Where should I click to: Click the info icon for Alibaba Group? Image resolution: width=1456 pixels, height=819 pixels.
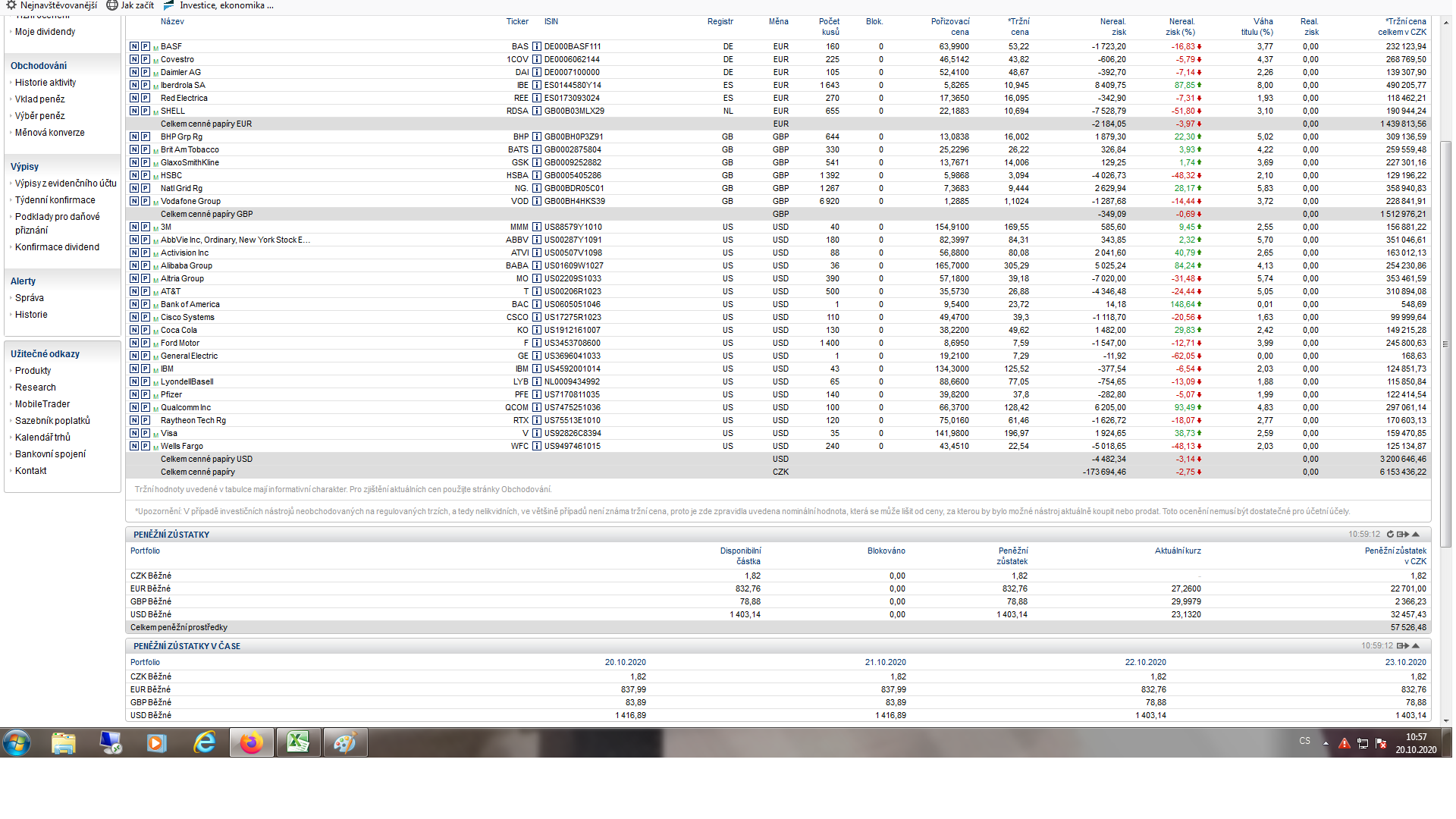[x=537, y=265]
